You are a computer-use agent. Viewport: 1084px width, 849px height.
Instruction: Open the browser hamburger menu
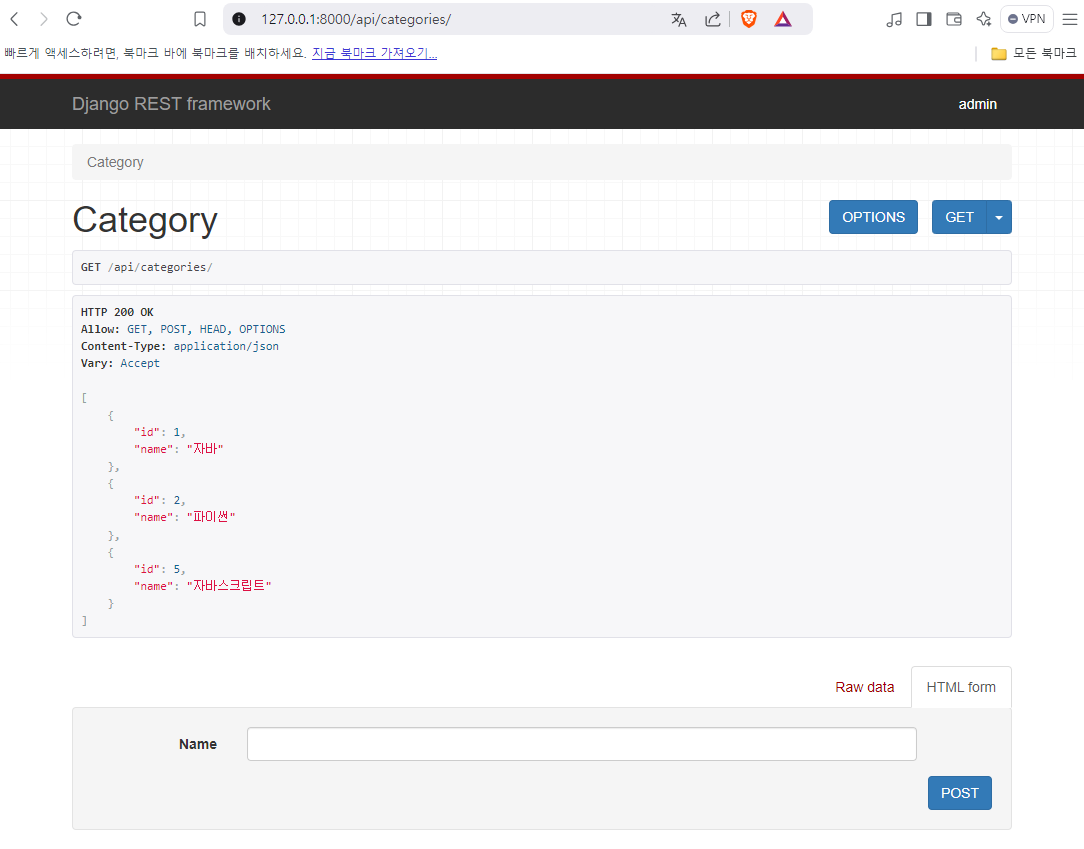[1069, 19]
